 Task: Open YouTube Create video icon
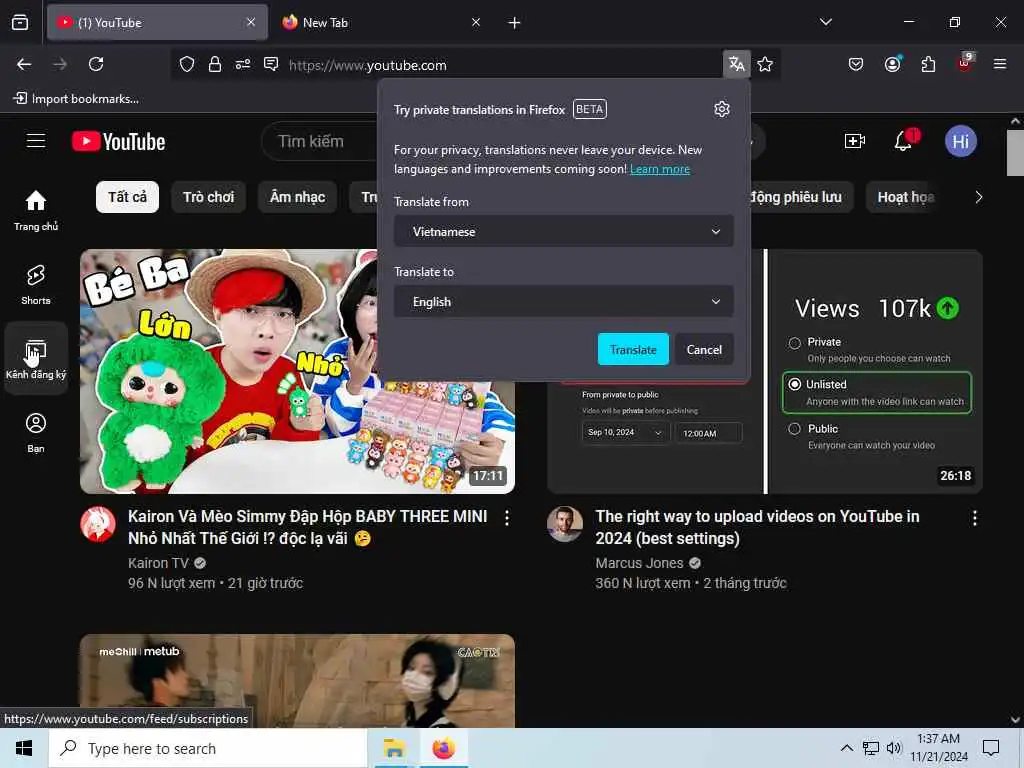(854, 141)
